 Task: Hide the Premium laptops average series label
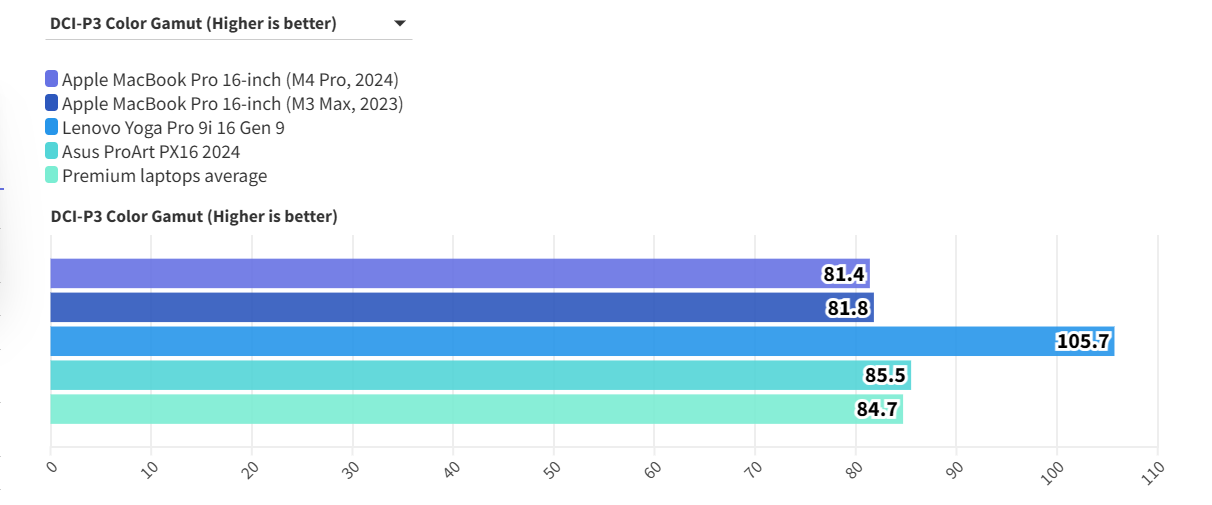point(164,176)
